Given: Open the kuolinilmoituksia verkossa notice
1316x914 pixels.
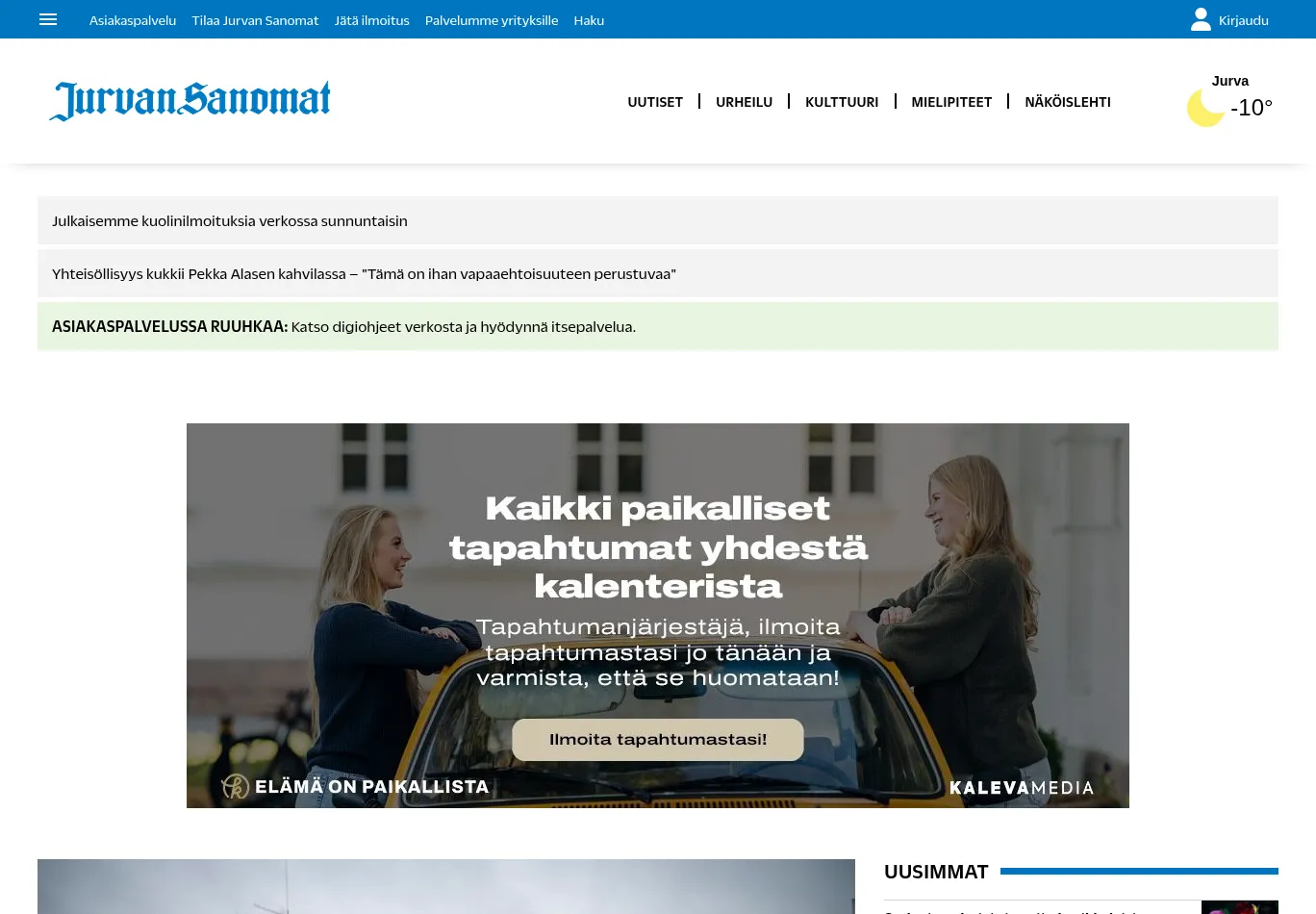Looking at the screenshot, I should click(x=658, y=220).
